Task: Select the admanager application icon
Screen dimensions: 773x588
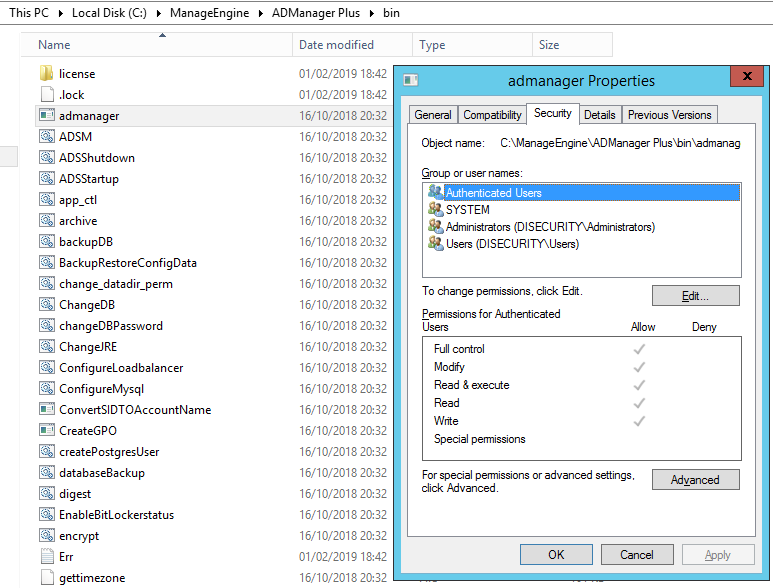Action: [47, 115]
